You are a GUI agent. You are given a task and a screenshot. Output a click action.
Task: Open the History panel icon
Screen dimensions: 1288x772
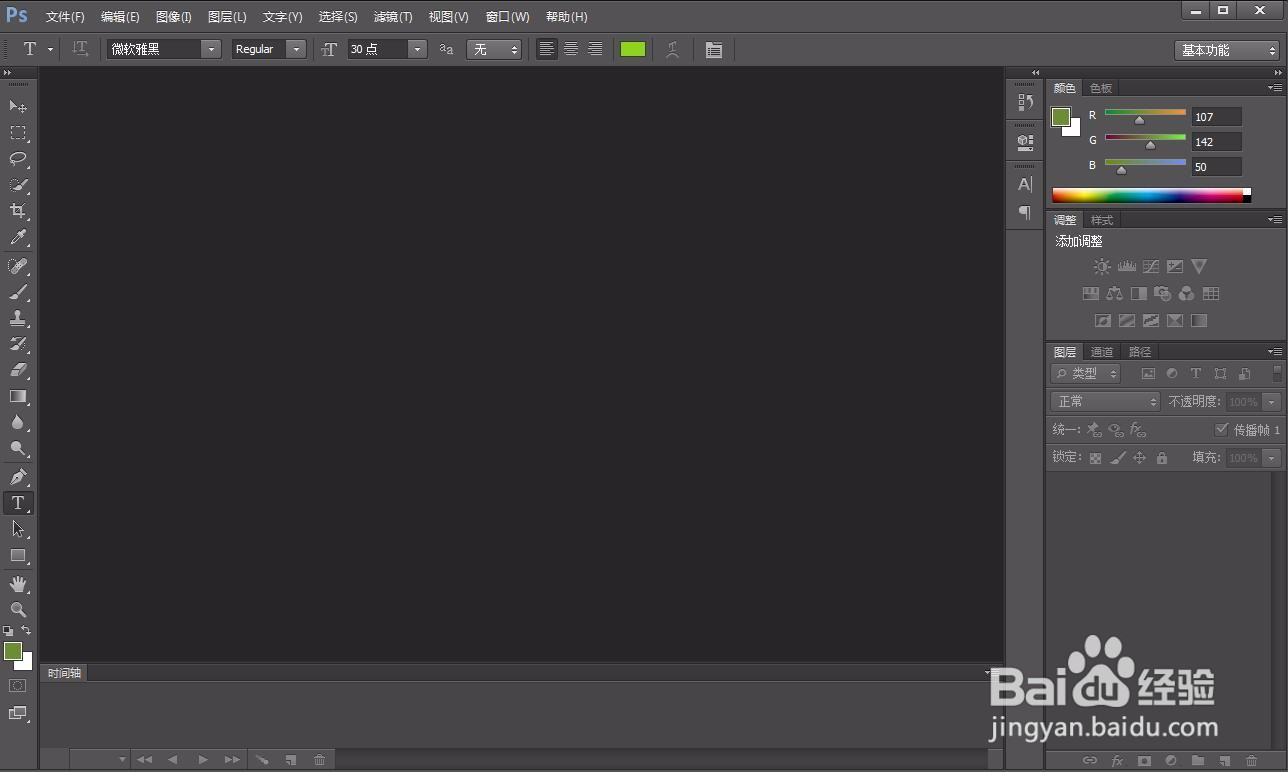[1025, 102]
